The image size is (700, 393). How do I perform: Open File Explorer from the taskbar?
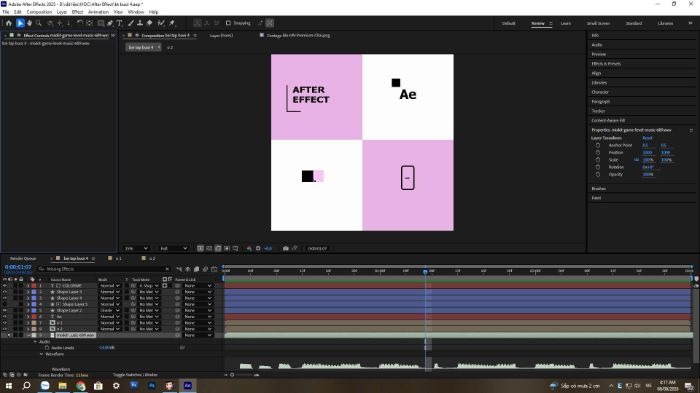[62, 385]
